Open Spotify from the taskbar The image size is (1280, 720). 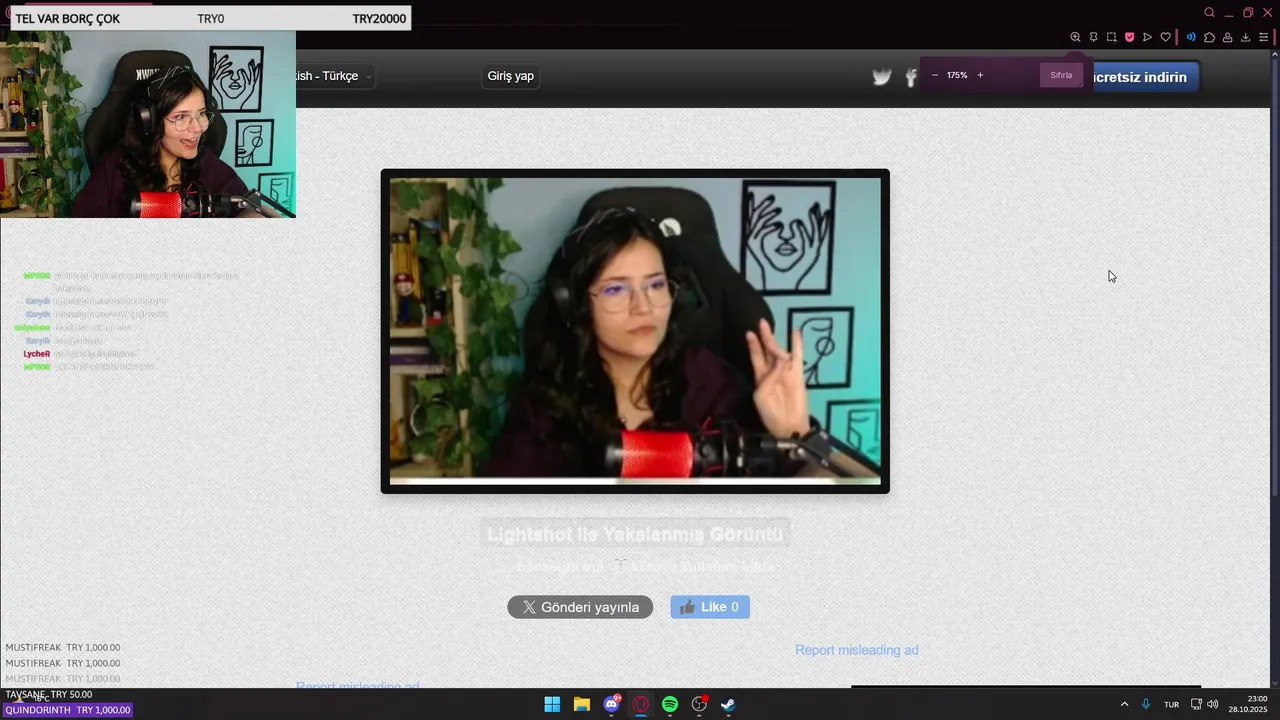[x=670, y=704]
